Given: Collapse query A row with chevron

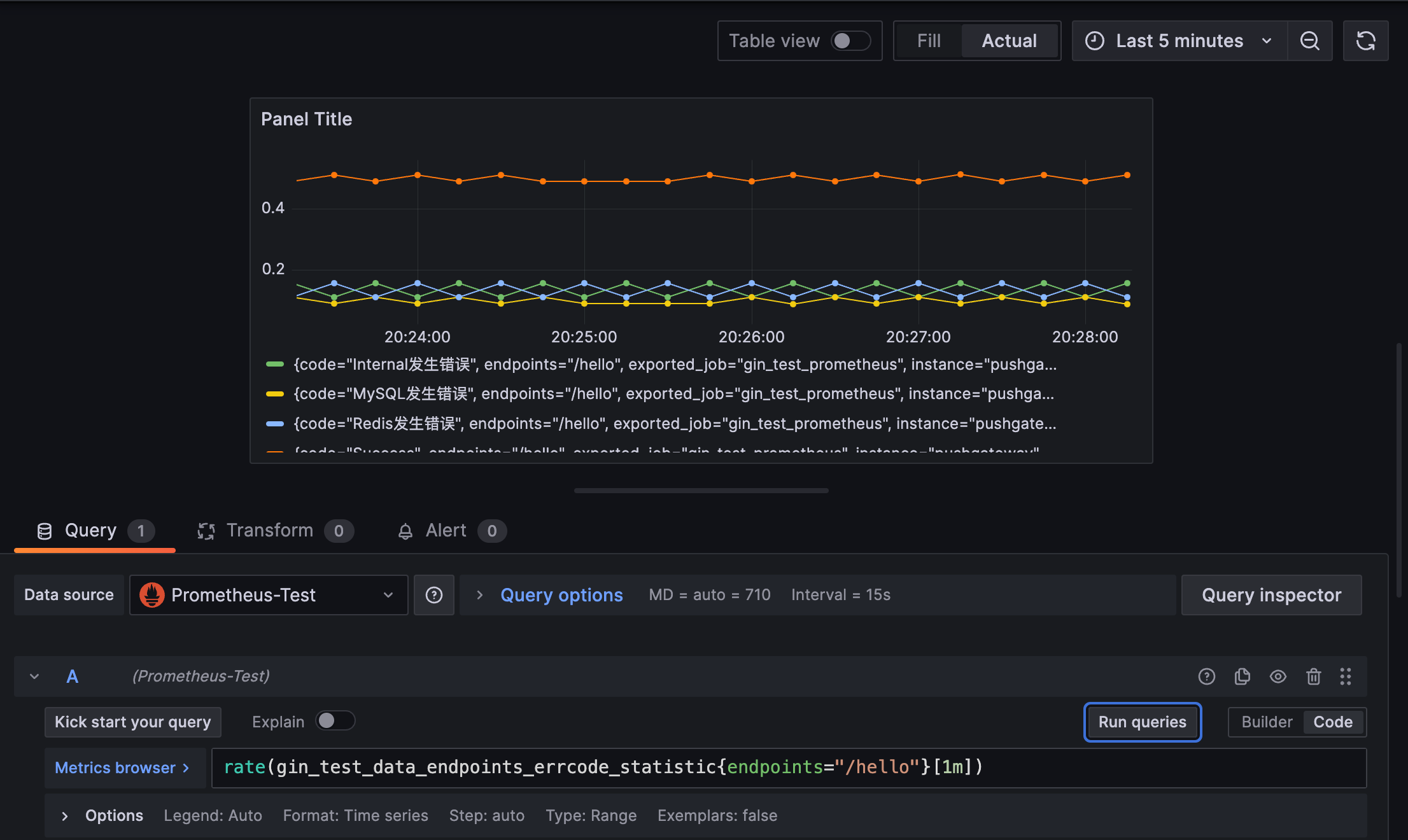Looking at the screenshot, I should coord(34,676).
